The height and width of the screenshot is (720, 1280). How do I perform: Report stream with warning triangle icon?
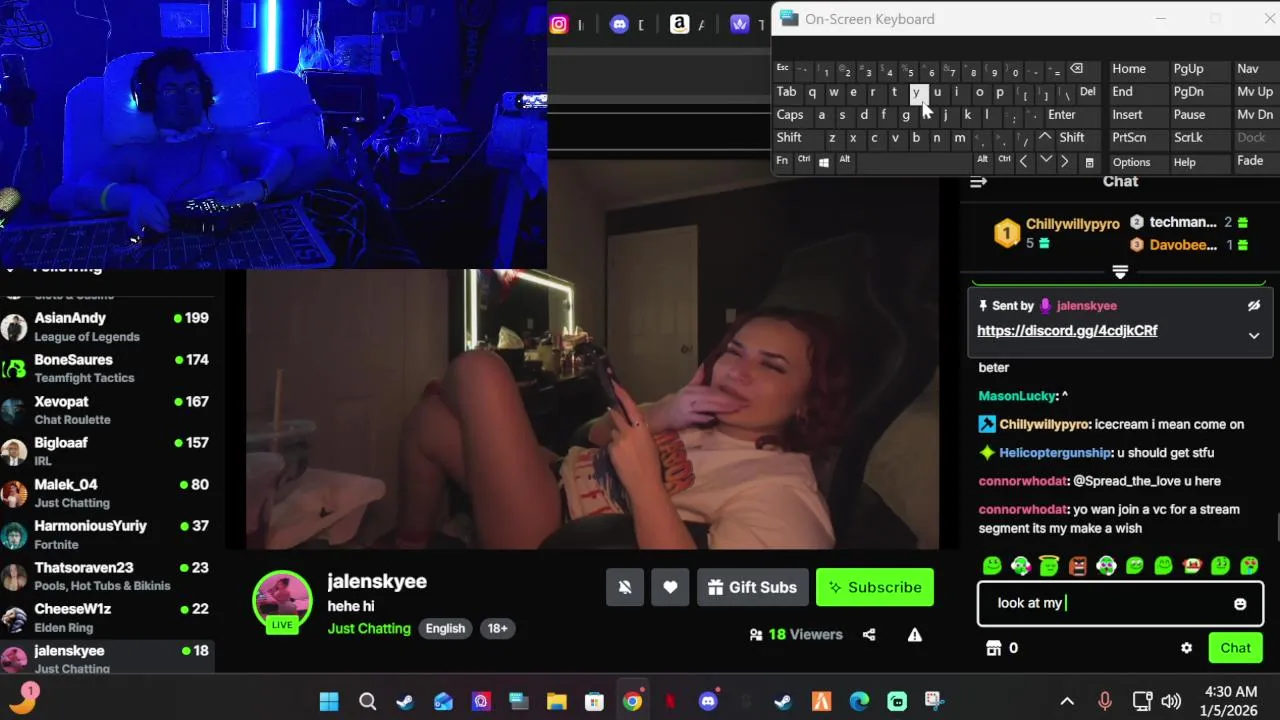click(x=914, y=634)
